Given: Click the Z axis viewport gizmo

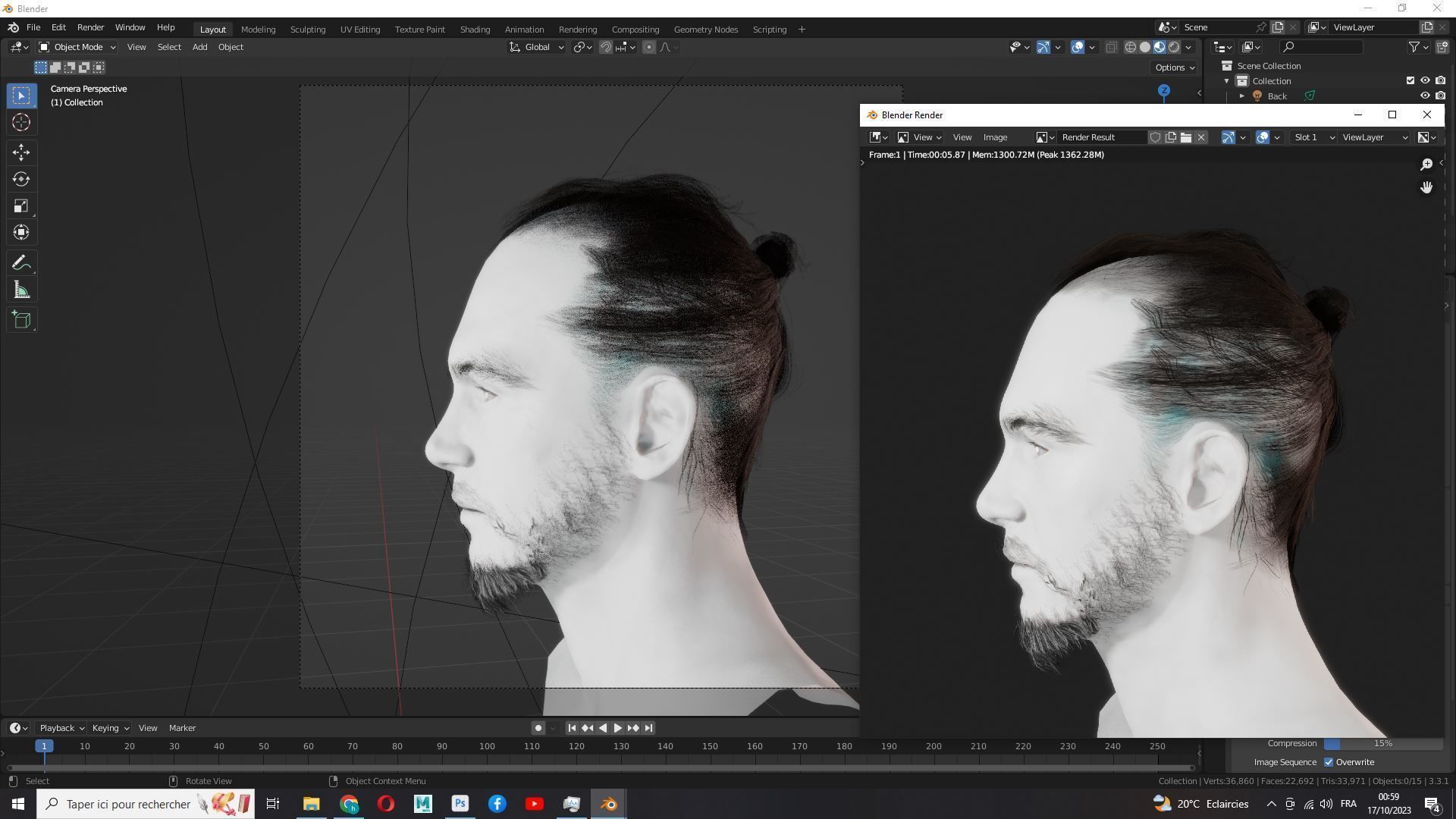Looking at the screenshot, I should 1164,91.
